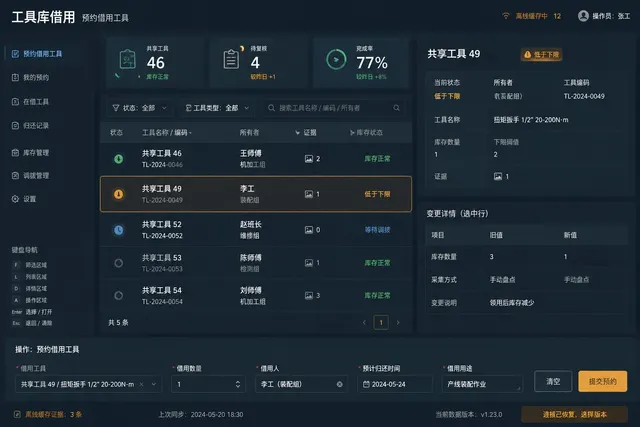Click the 借用用途 text field
Screen dimensions: 640x427
482,384
